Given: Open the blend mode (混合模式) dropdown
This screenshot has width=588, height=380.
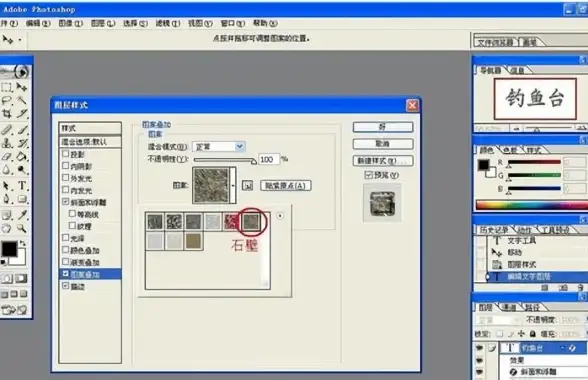Looking at the screenshot, I should (219, 146).
